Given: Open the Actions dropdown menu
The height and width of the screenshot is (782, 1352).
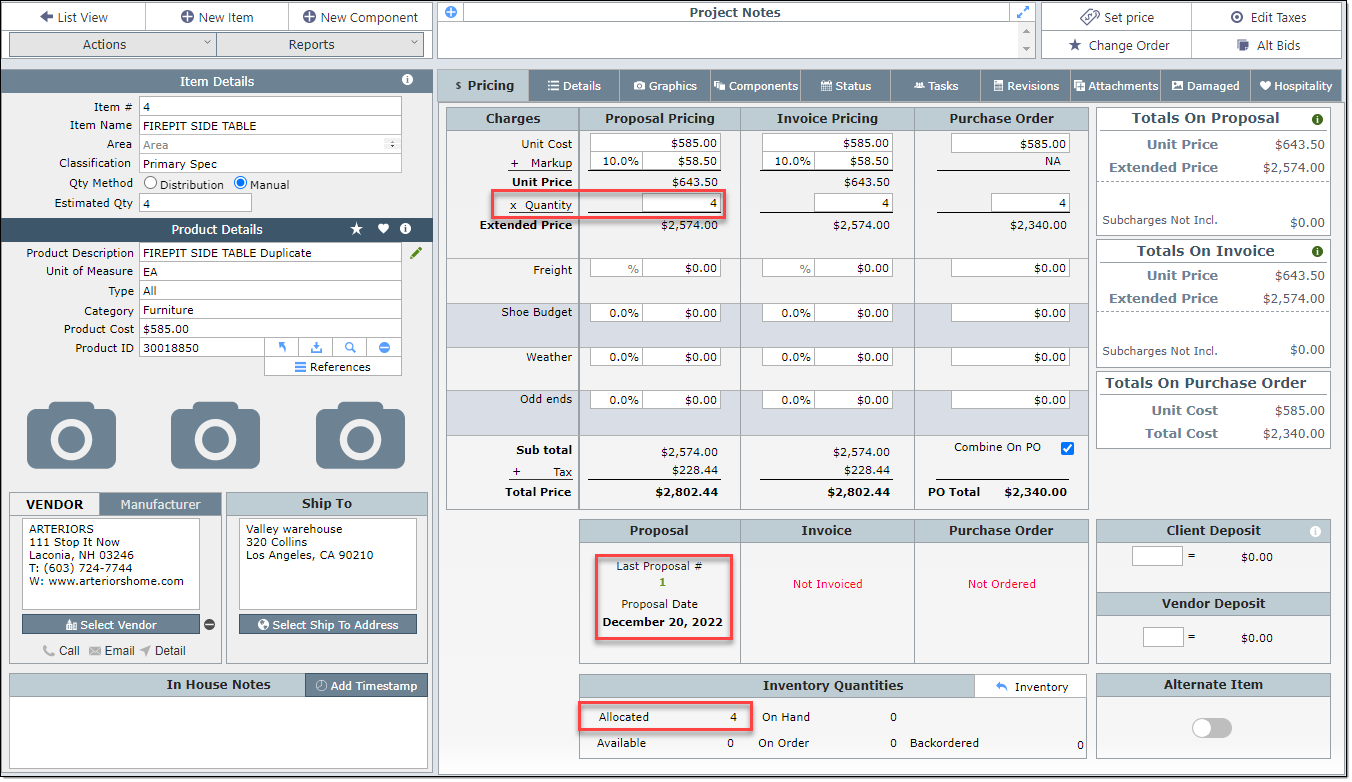Looking at the screenshot, I should [x=113, y=44].
